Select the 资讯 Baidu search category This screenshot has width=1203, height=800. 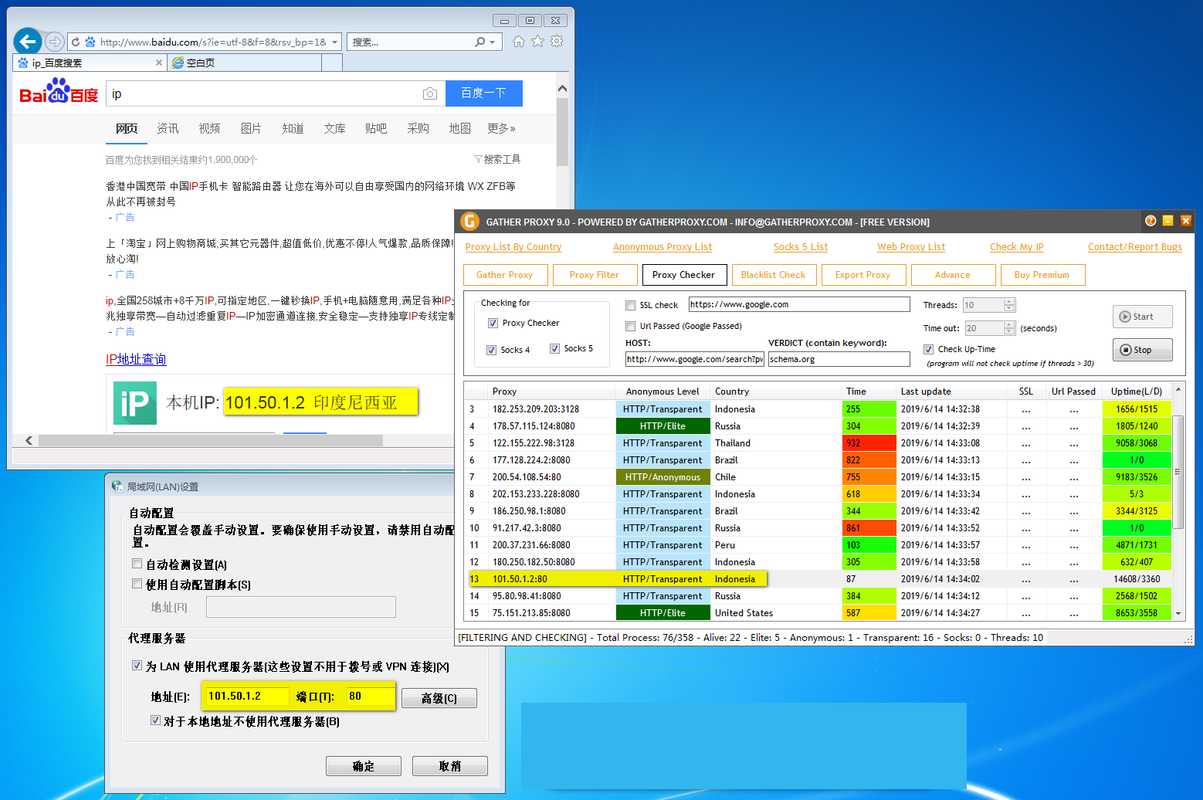pos(168,128)
